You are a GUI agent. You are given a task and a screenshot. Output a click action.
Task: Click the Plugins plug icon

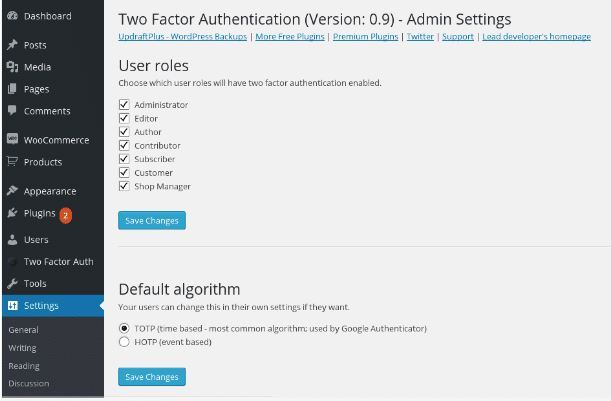12,213
